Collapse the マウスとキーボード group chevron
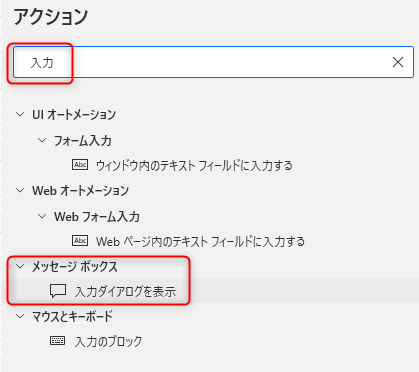 20,316
